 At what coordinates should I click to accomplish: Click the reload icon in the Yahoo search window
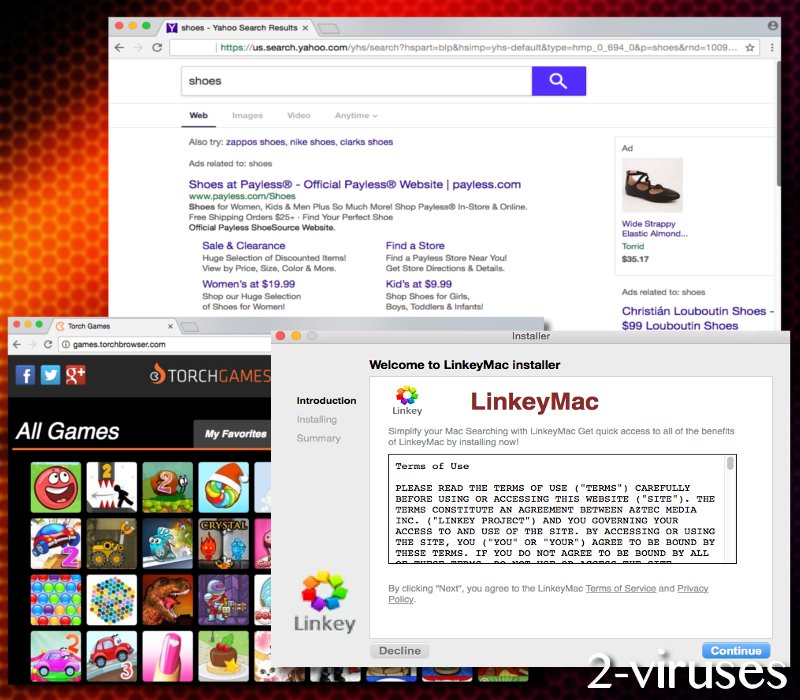click(156, 47)
